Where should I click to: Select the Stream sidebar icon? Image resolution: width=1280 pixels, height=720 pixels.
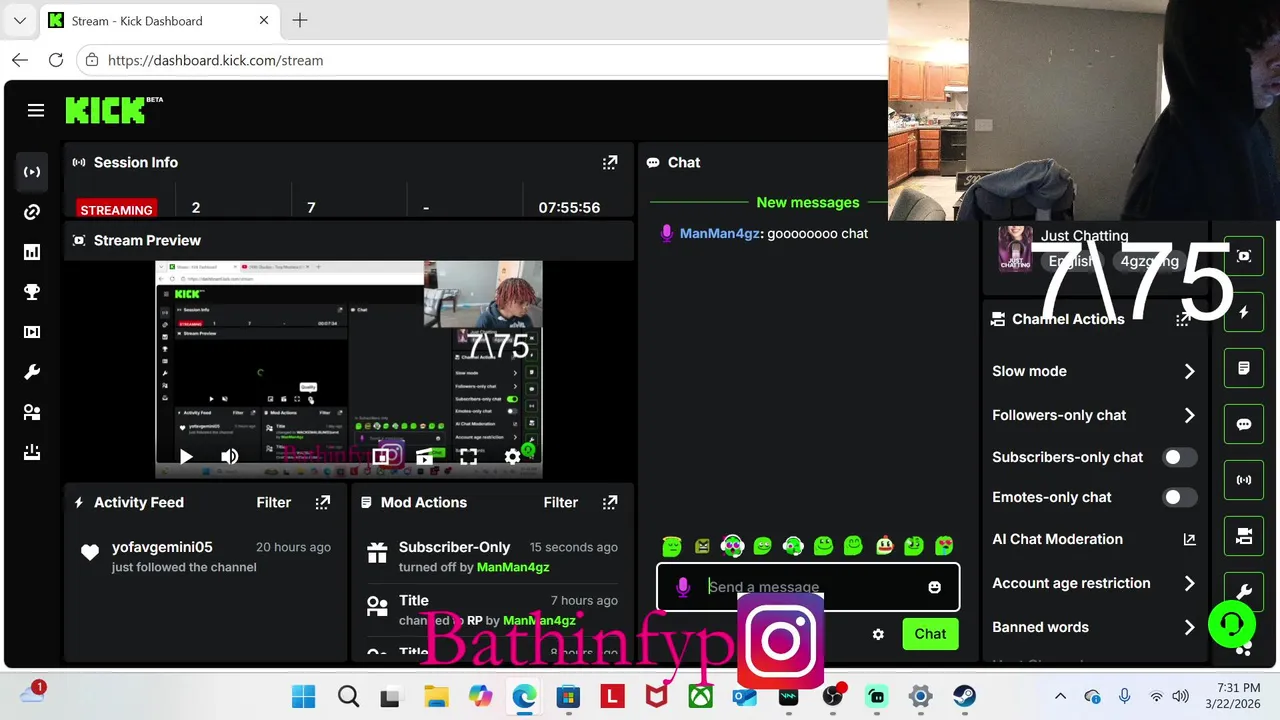[32, 172]
